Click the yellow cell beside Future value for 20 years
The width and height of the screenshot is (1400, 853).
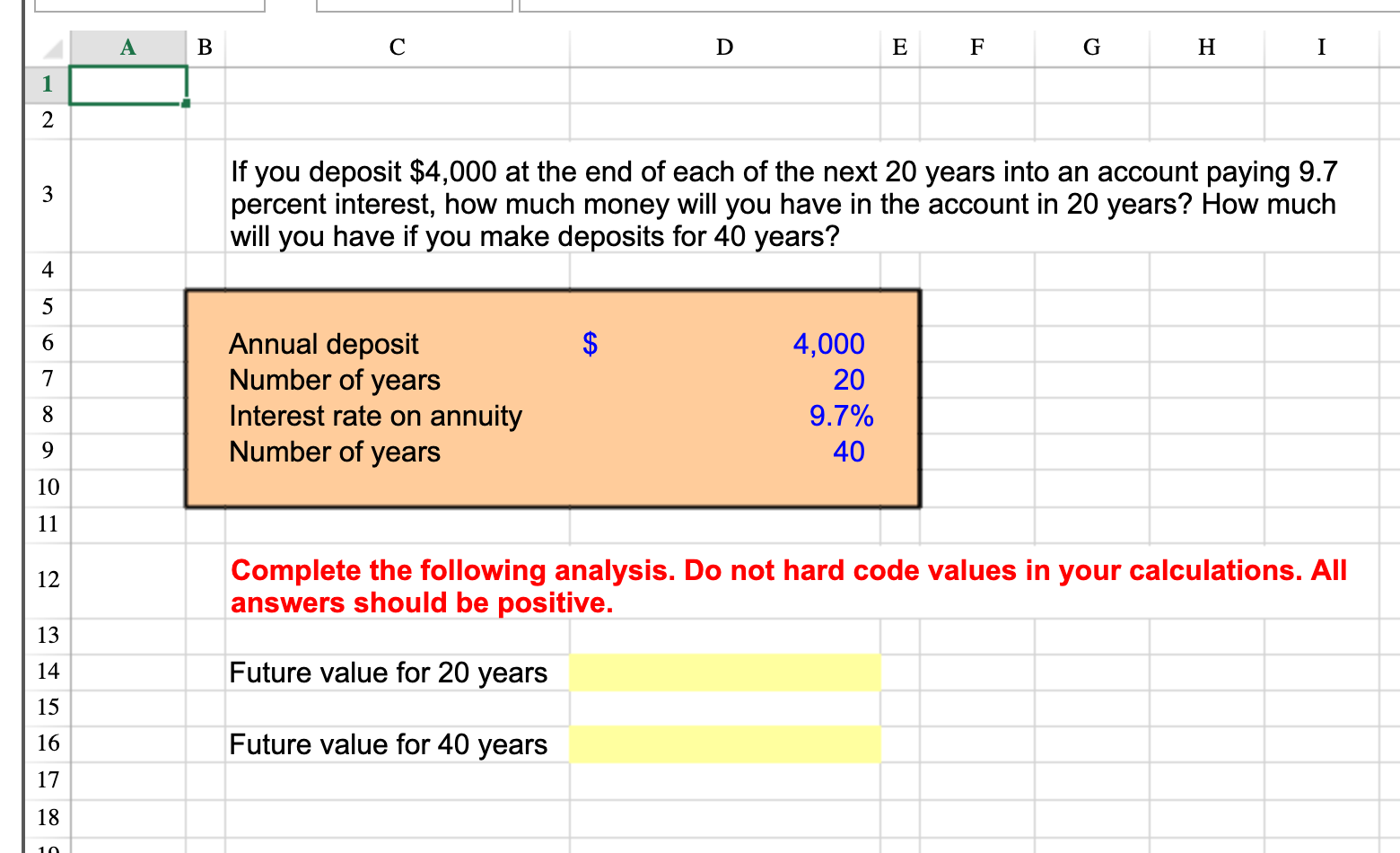[723, 671]
